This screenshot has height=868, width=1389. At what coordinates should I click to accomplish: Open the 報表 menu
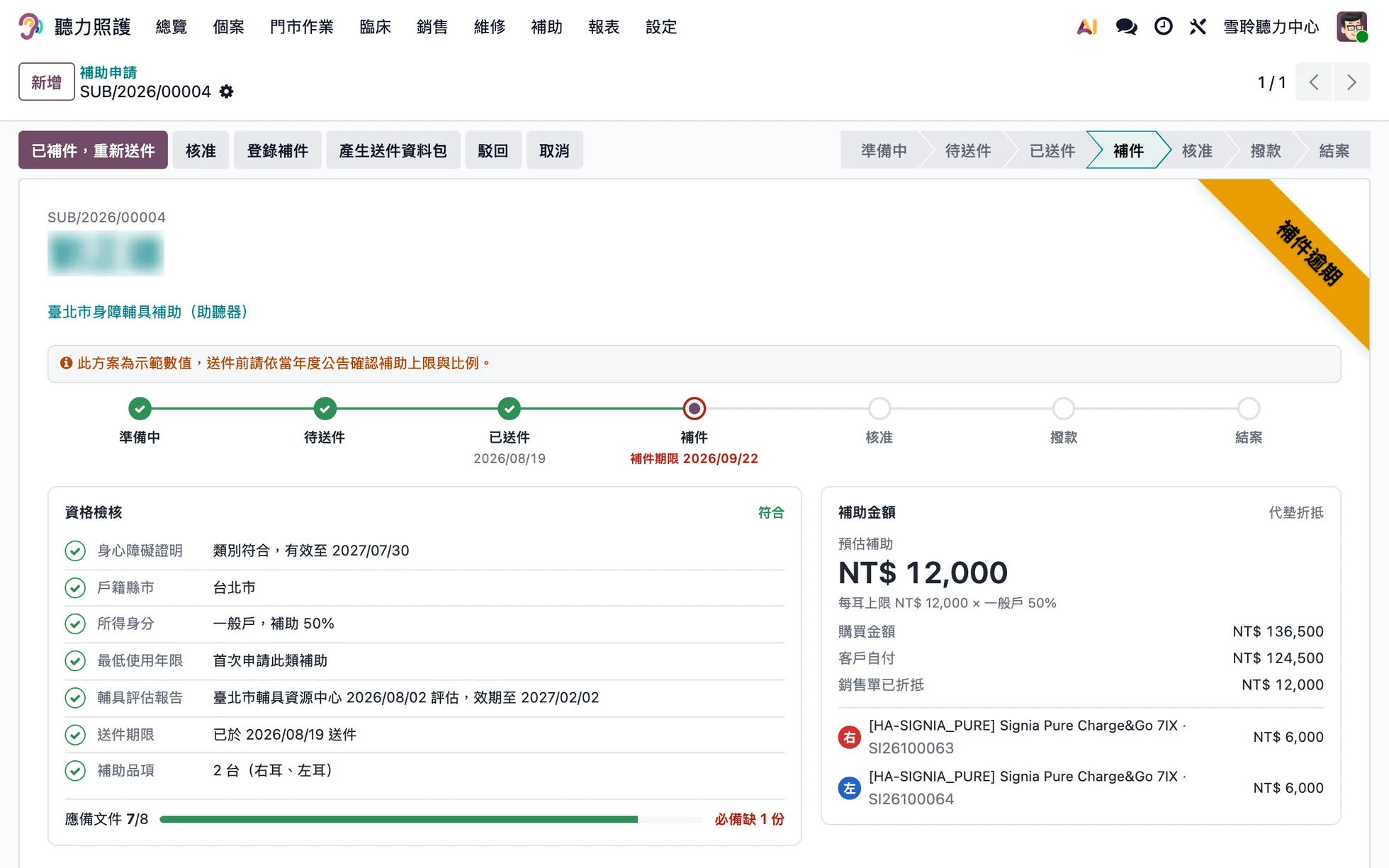[x=604, y=27]
